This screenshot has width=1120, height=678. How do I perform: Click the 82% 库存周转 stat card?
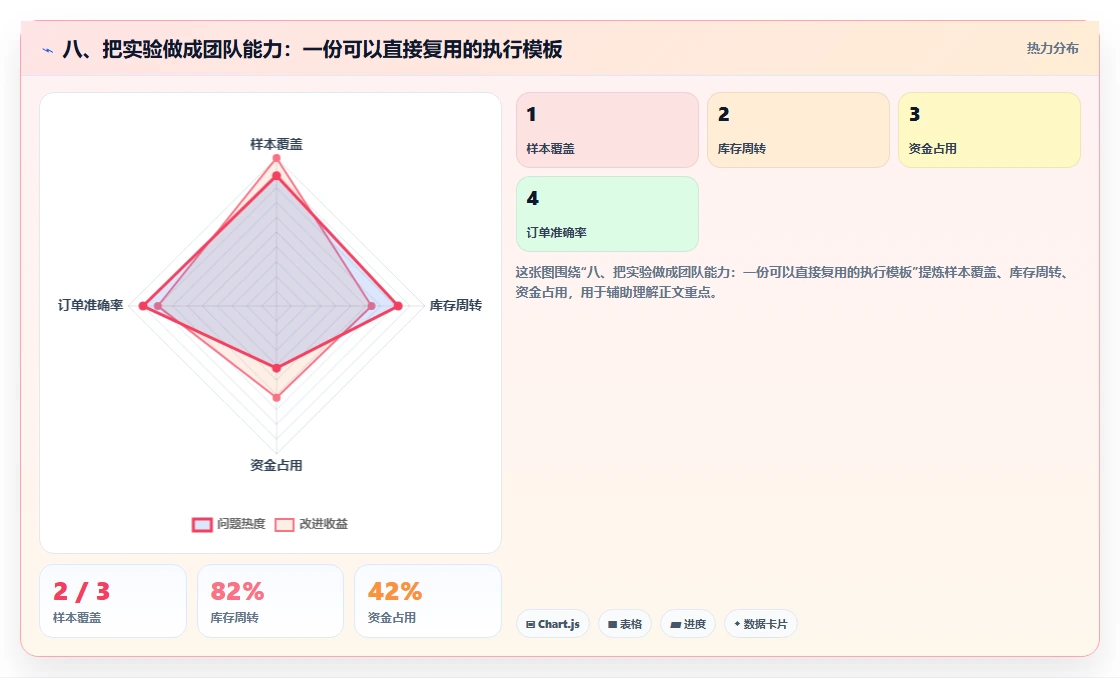(270, 601)
